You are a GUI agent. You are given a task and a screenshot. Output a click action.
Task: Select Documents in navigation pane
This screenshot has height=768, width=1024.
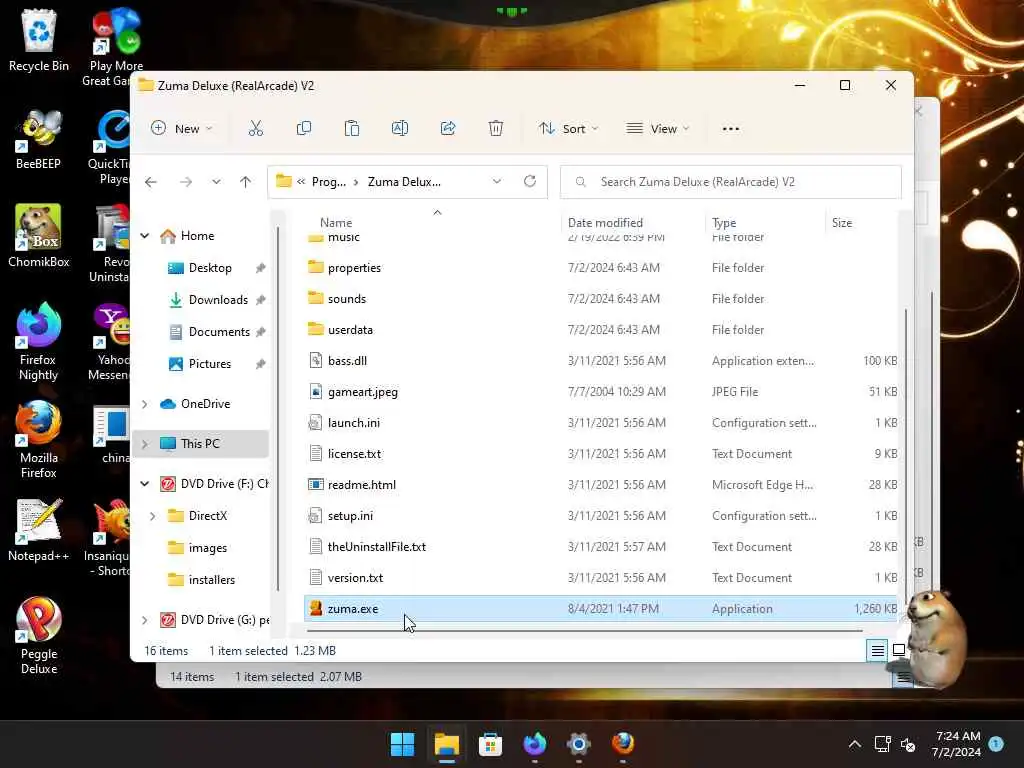pos(219,332)
